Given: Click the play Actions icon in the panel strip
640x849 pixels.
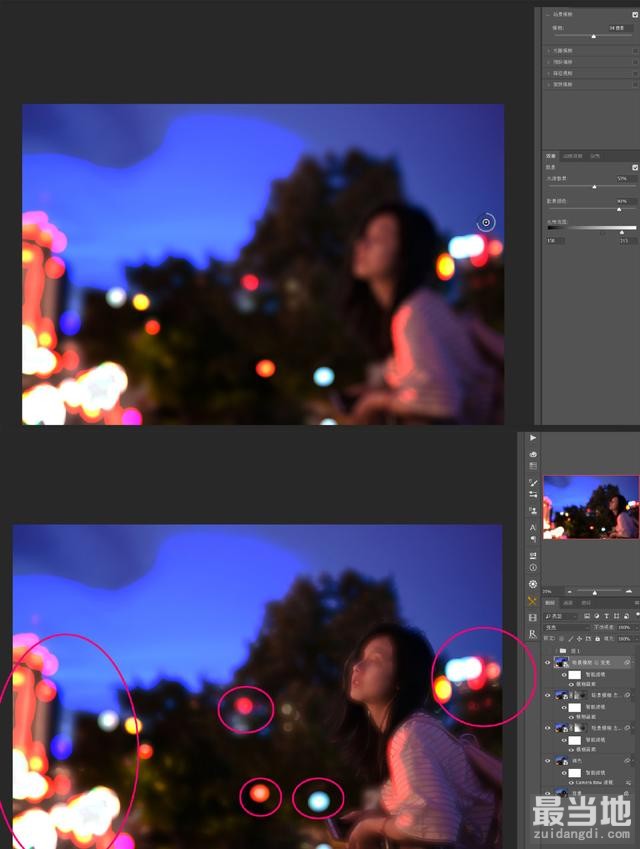Looking at the screenshot, I should [x=533, y=438].
